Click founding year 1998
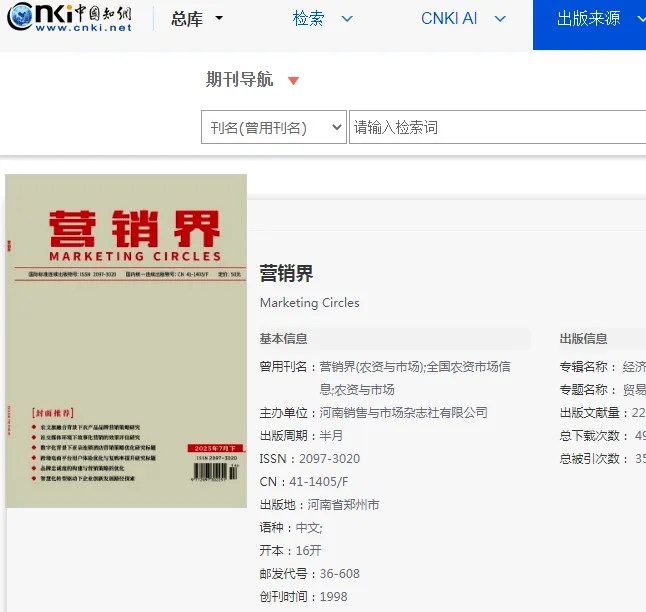 coord(334,597)
